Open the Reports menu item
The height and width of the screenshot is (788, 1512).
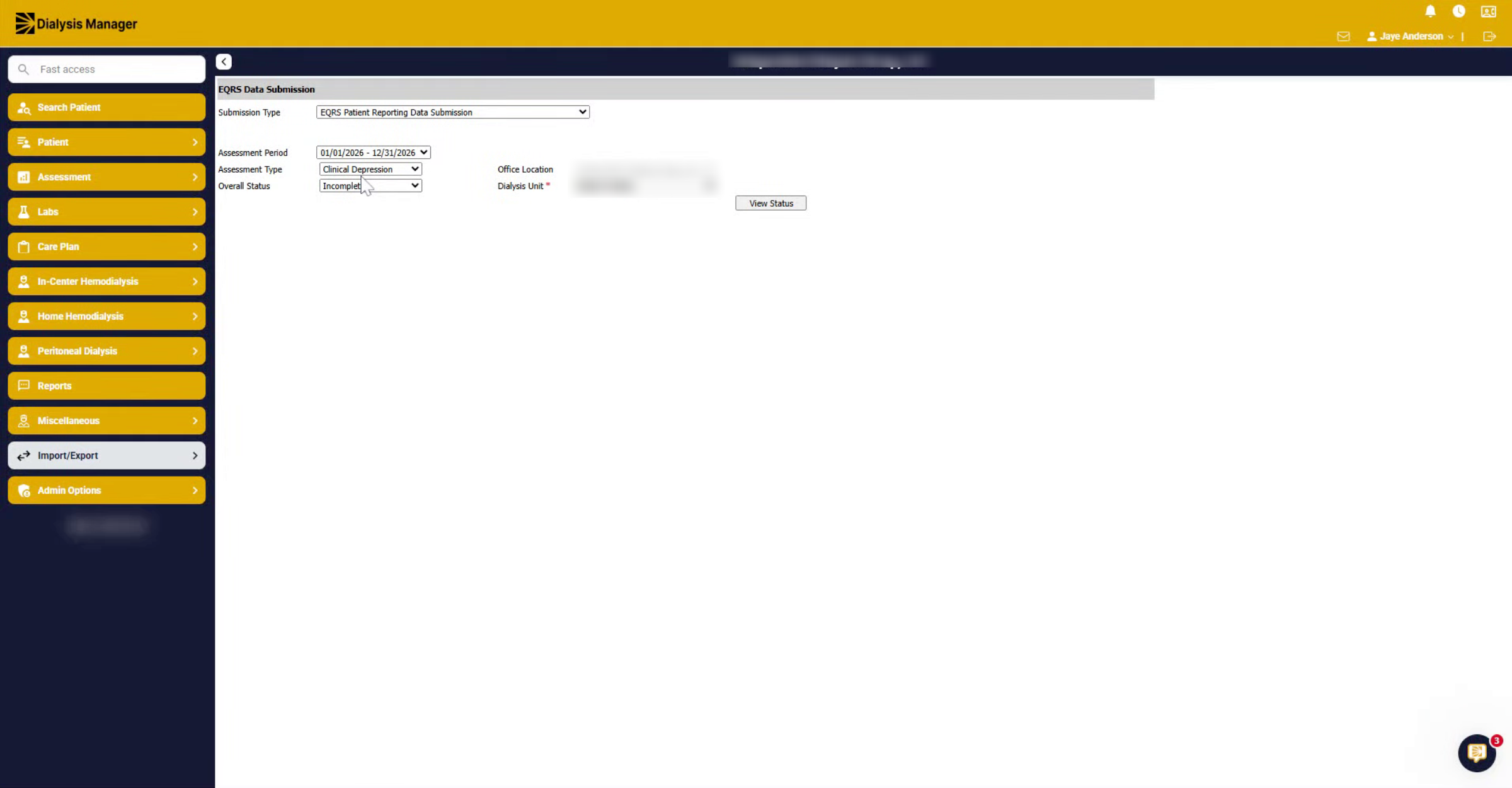point(106,386)
